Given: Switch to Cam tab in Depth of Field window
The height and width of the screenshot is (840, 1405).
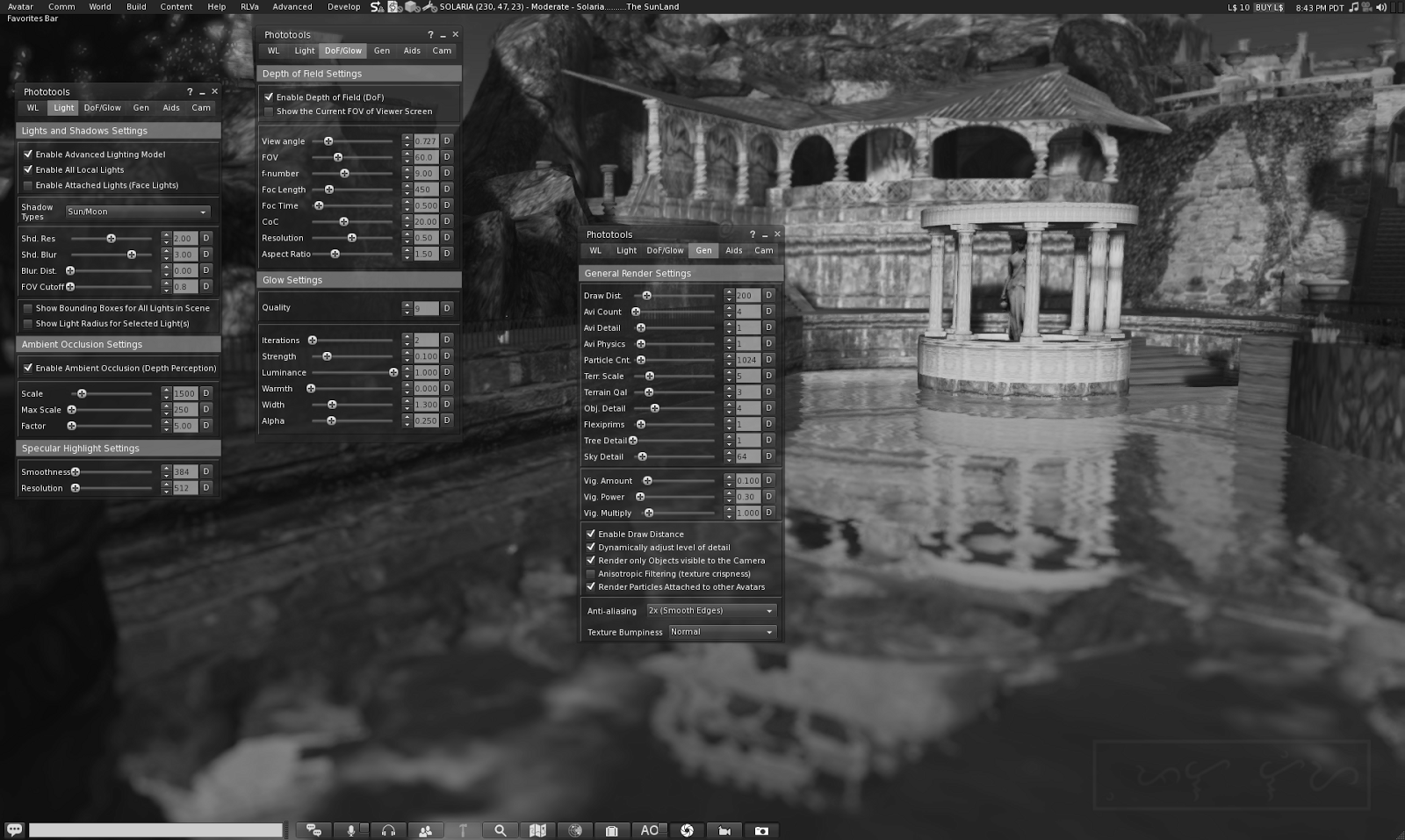Looking at the screenshot, I should [442, 51].
